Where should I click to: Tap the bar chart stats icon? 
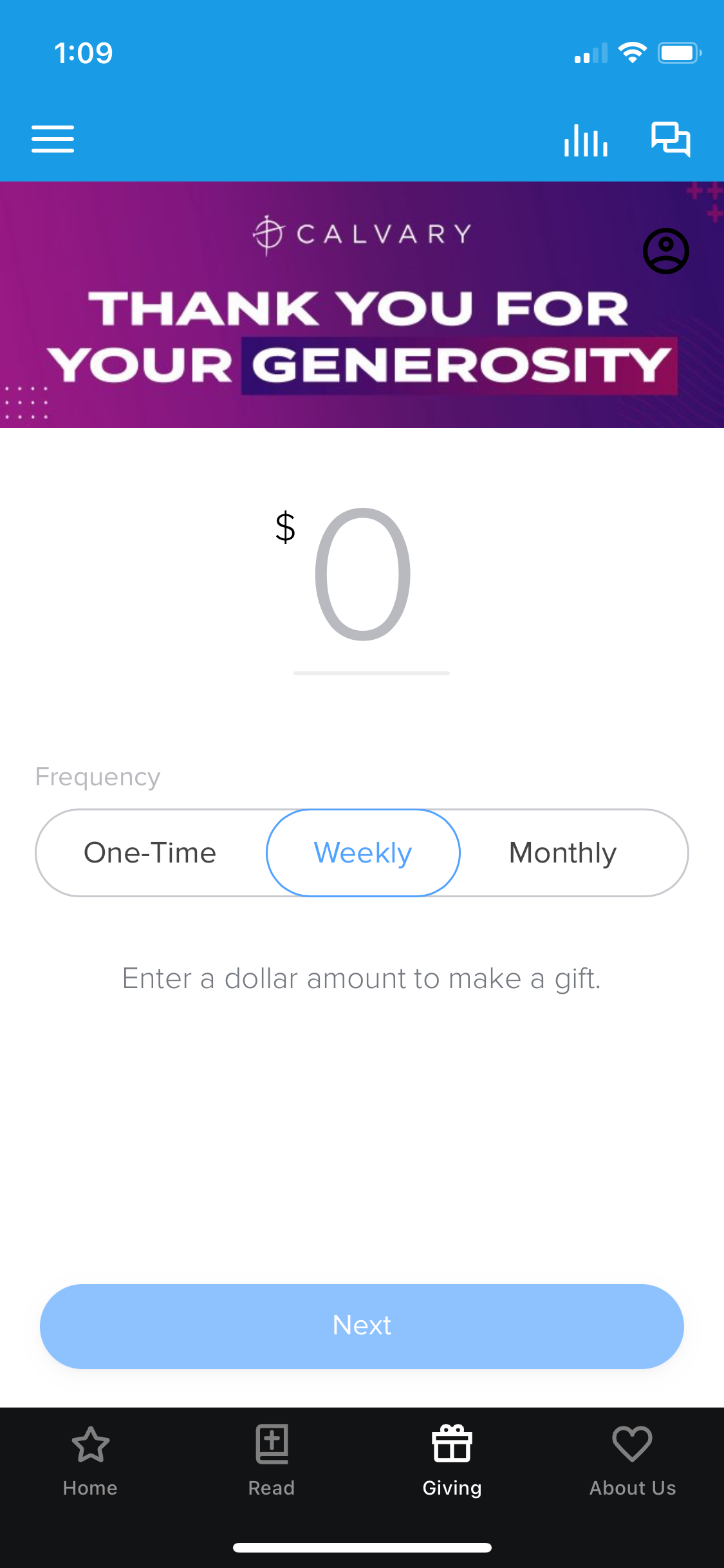coord(586,140)
